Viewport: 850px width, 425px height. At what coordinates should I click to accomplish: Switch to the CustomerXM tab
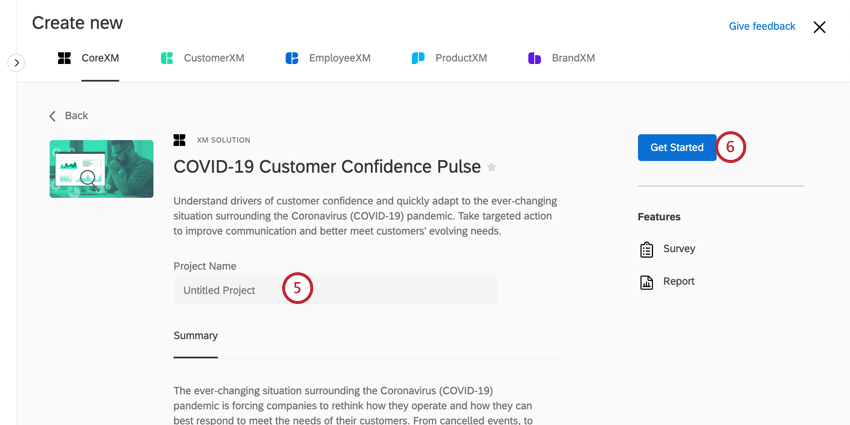tap(213, 58)
